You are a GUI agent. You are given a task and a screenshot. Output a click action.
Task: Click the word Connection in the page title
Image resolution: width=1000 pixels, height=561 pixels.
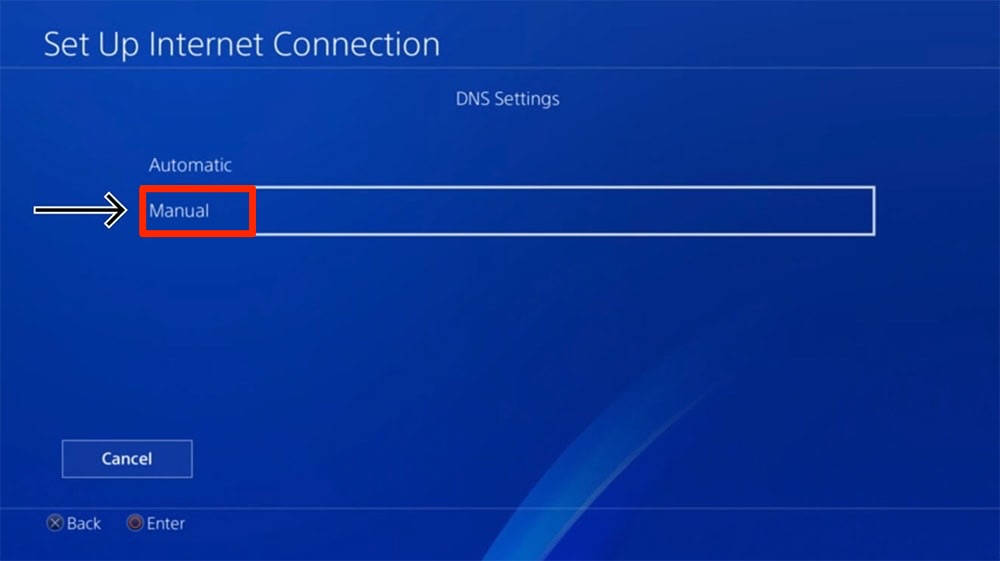[x=357, y=45]
